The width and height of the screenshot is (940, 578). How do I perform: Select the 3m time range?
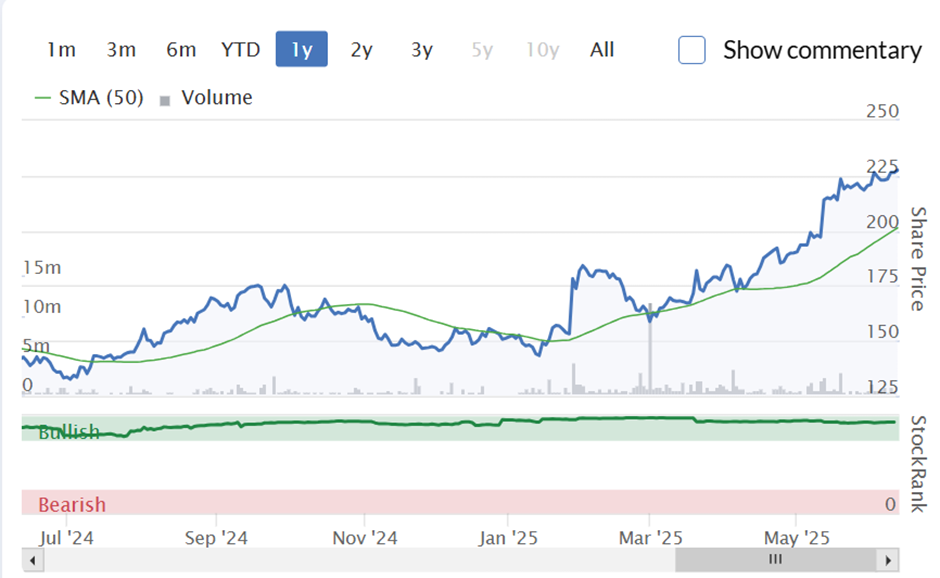[121, 50]
